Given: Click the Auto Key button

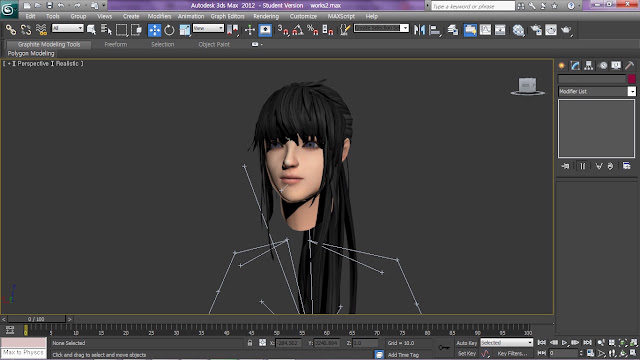Looking at the screenshot, I should (467, 343).
